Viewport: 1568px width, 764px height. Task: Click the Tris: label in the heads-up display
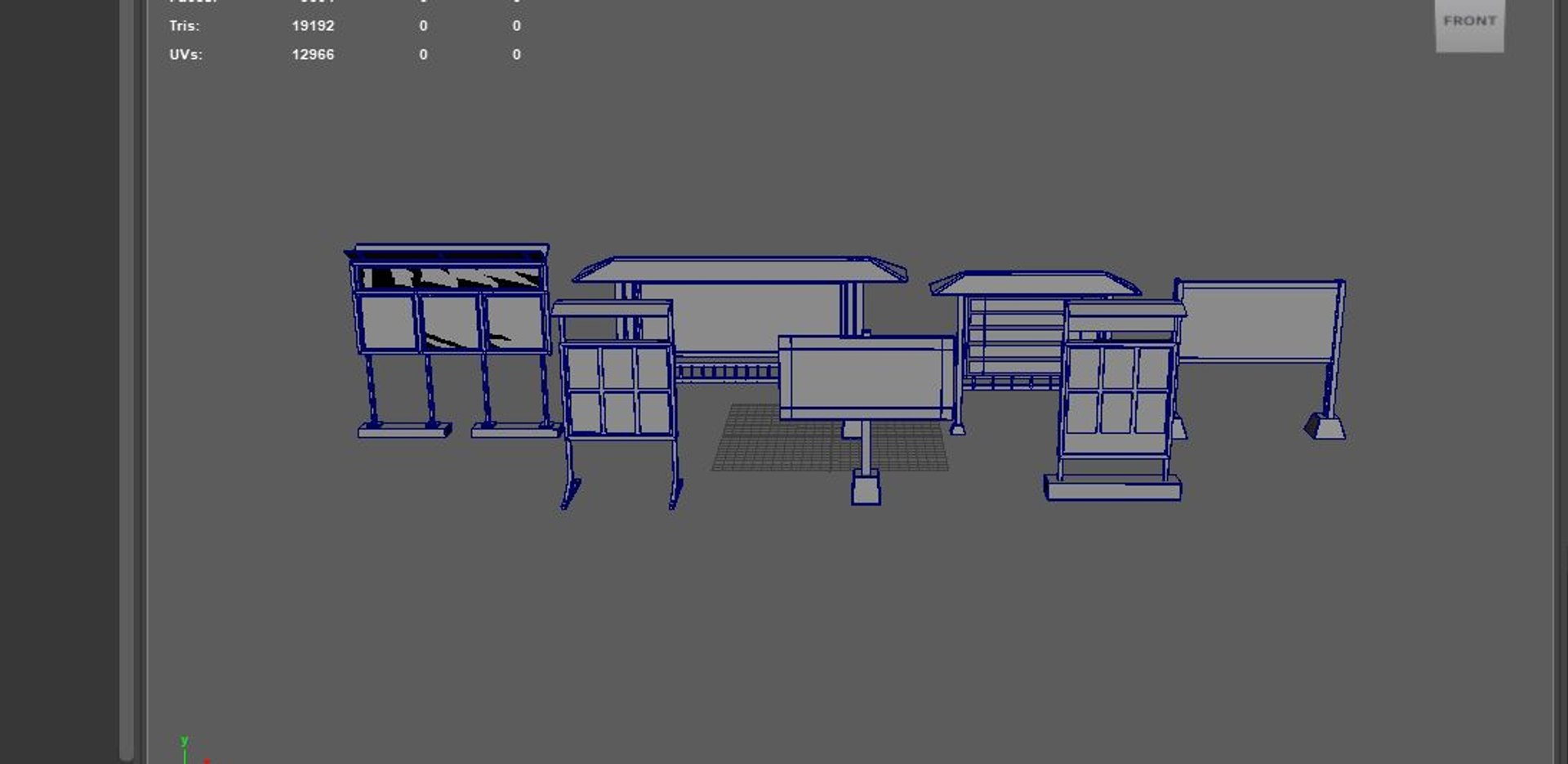[x=184, y=26]
